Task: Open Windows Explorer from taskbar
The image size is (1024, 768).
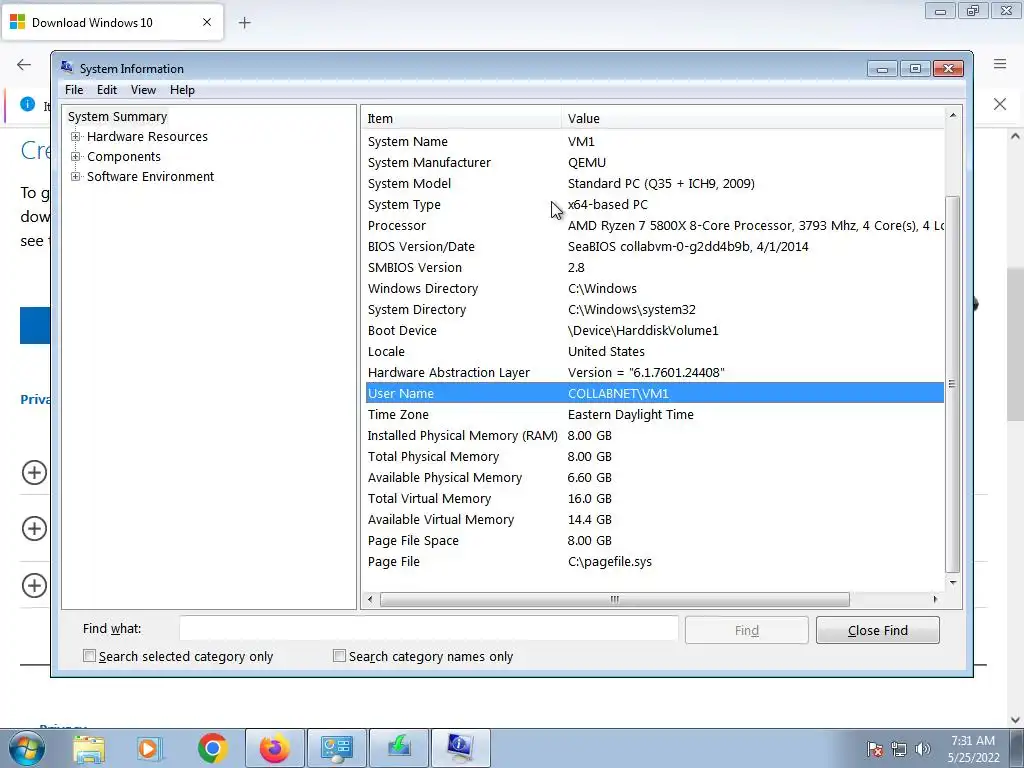Action: (89, 748)
